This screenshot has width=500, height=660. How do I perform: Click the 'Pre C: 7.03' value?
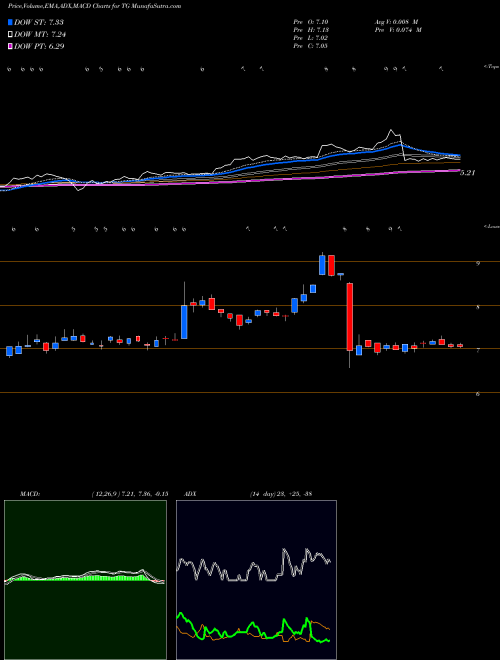click(311, 46)
